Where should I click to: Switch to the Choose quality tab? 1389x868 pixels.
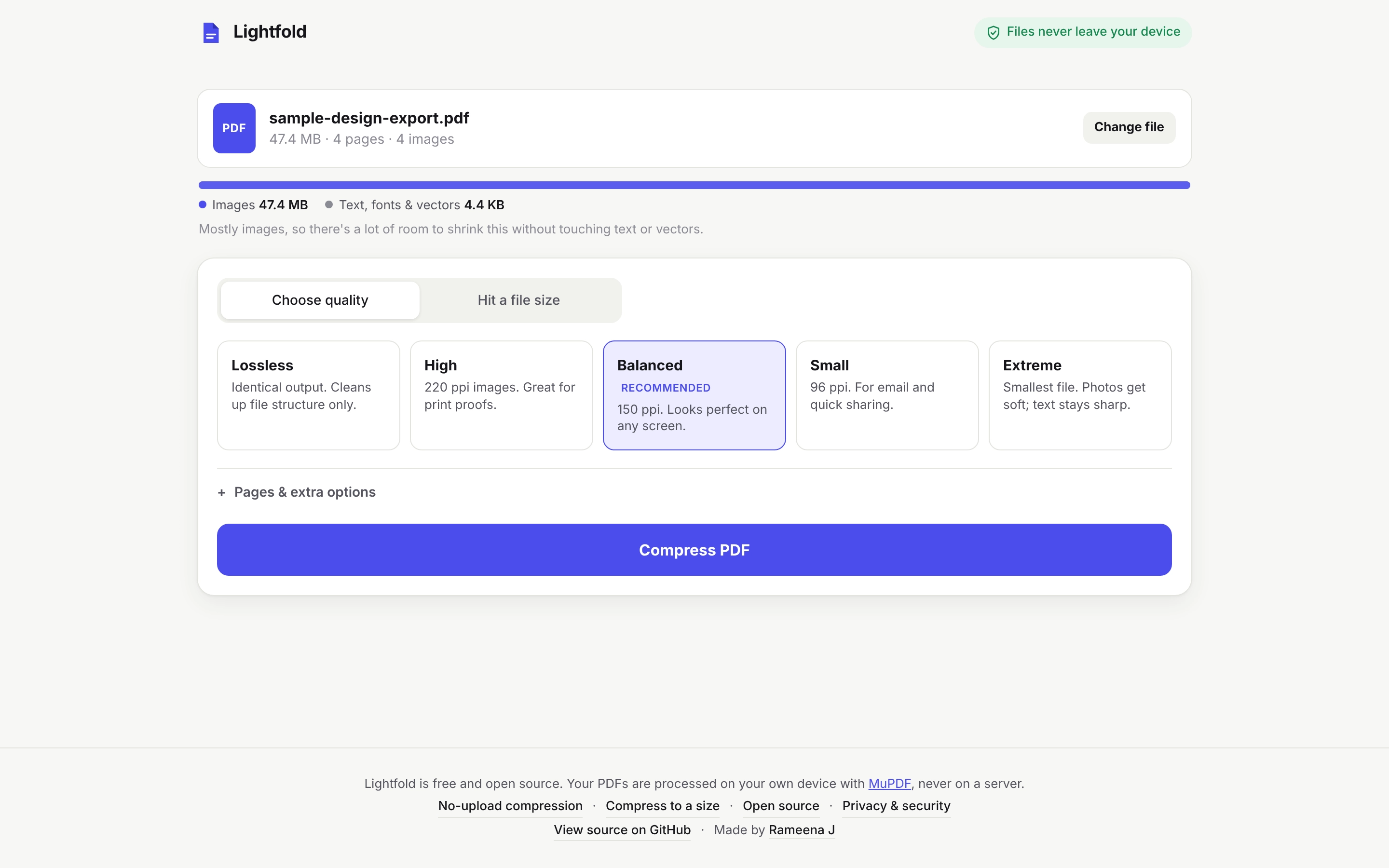[320, 300]
